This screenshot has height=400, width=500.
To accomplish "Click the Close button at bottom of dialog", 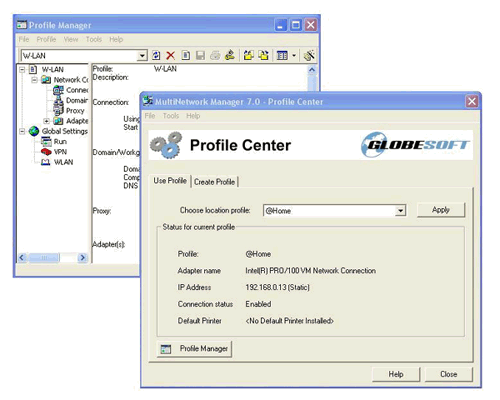I will (449, 374).
